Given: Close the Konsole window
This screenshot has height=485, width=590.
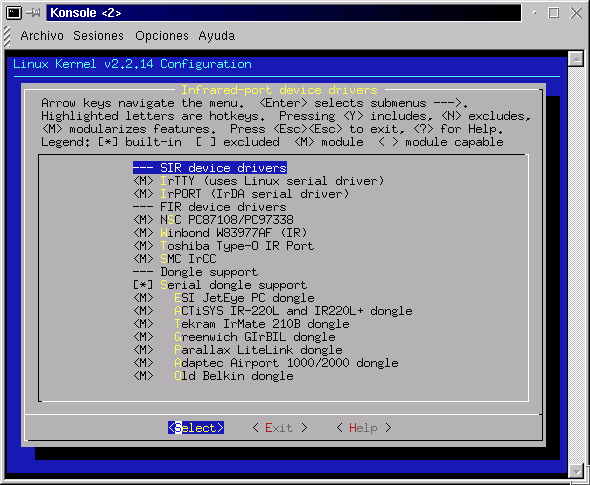Looking at the screenshot, I should point(576,13).
